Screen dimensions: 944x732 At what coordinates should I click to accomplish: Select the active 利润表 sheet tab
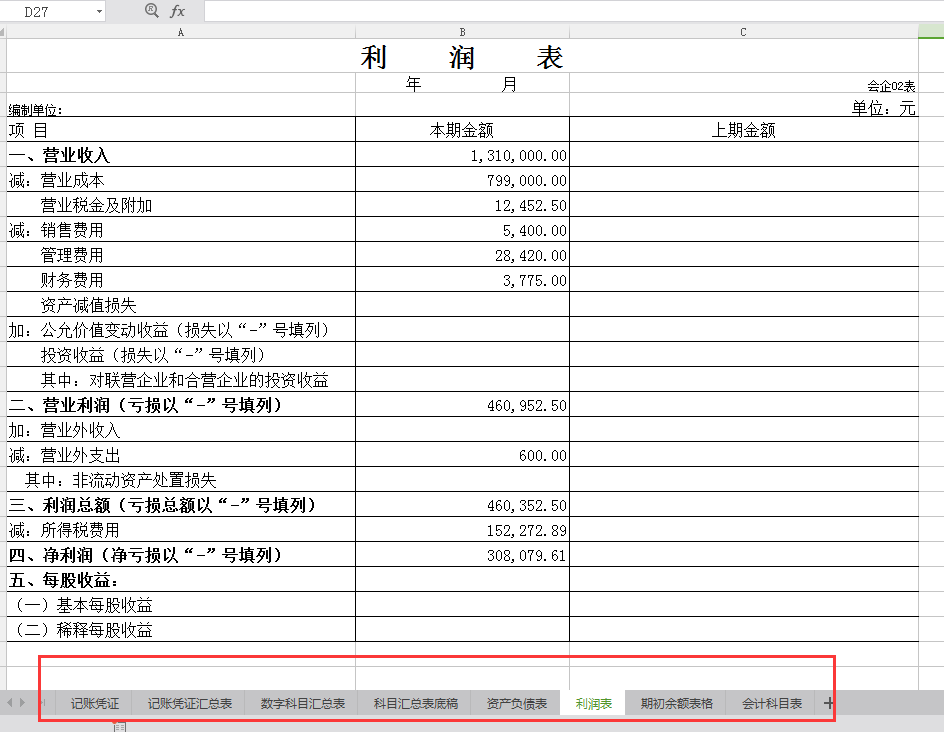click(x=593, y=703)
